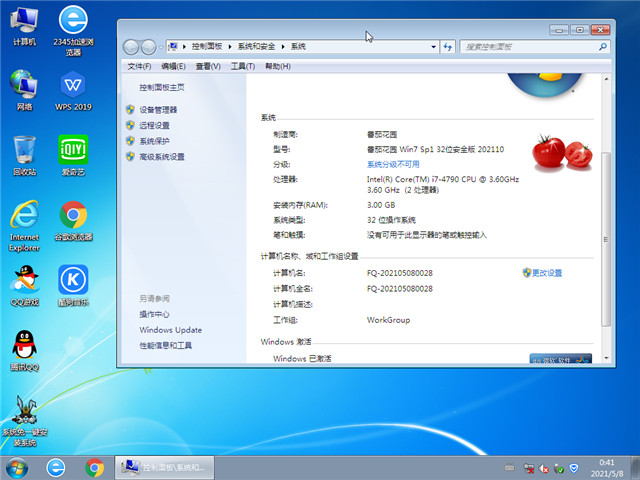Click the control panel icon in address bar
This screenshot has height=480, width=640.
(173, 47)
